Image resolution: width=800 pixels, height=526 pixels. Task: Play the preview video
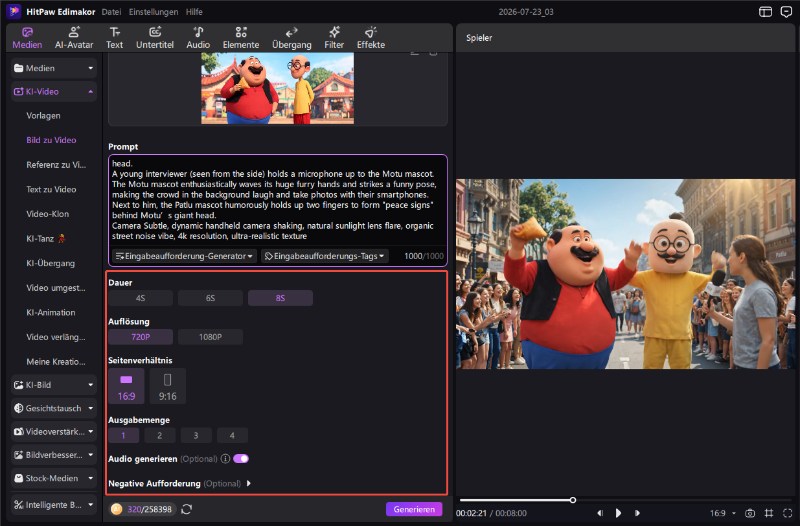(618, 513)
